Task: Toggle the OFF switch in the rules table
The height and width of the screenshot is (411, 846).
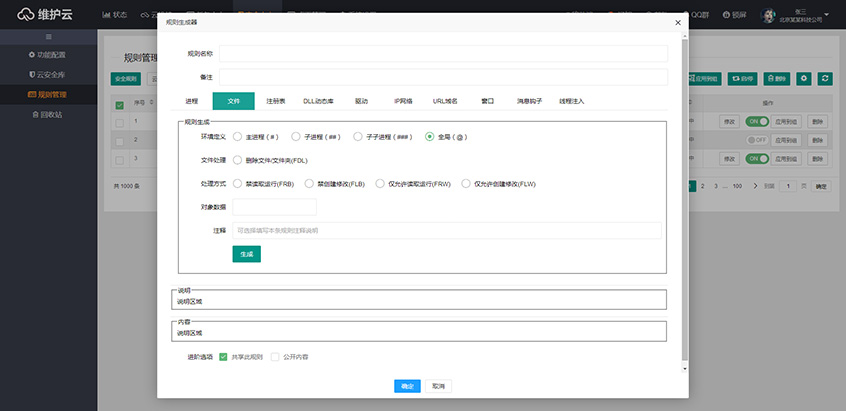Action: (x=756, y=140)
